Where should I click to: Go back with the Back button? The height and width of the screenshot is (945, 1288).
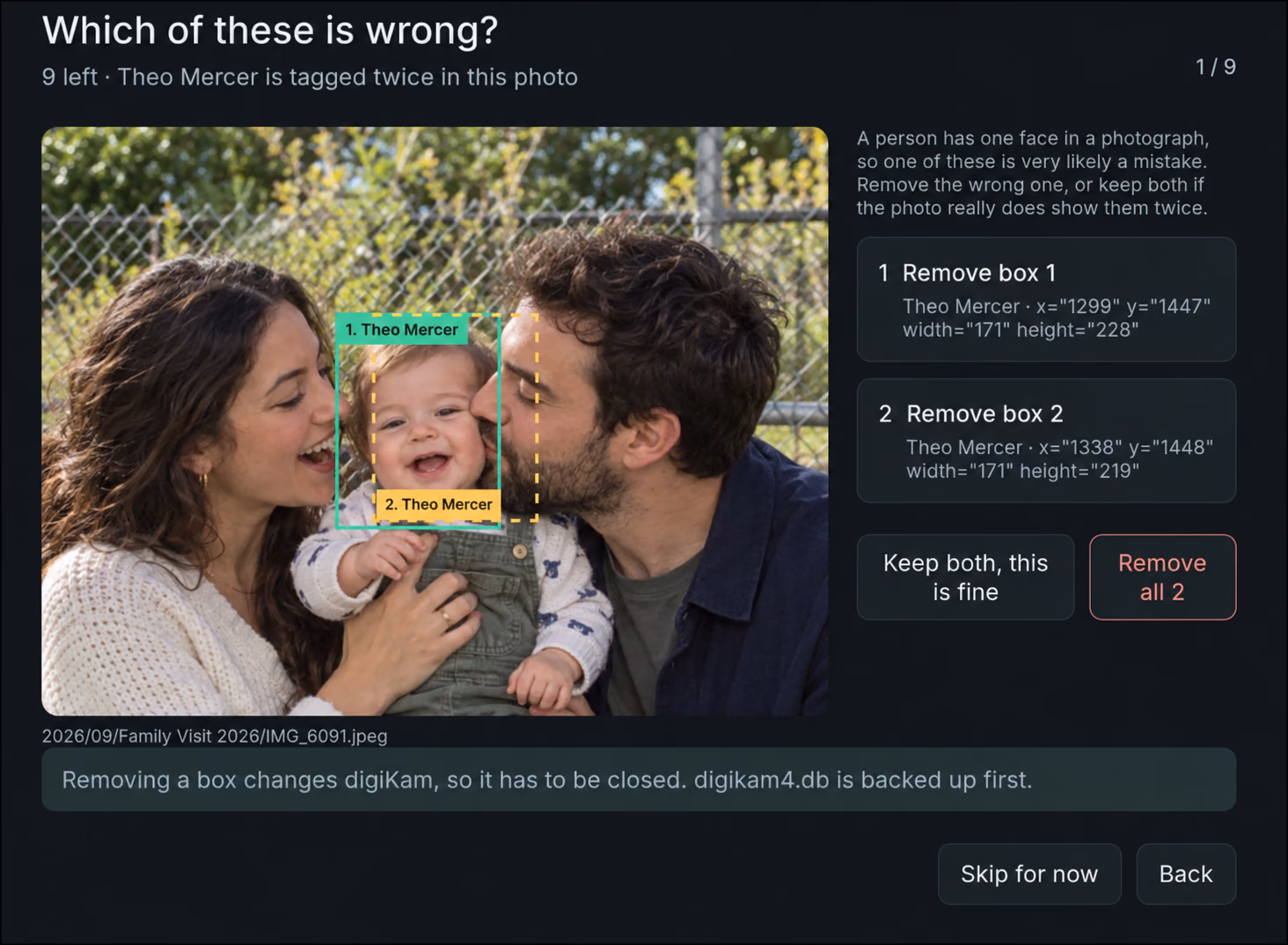(1186, 874)
